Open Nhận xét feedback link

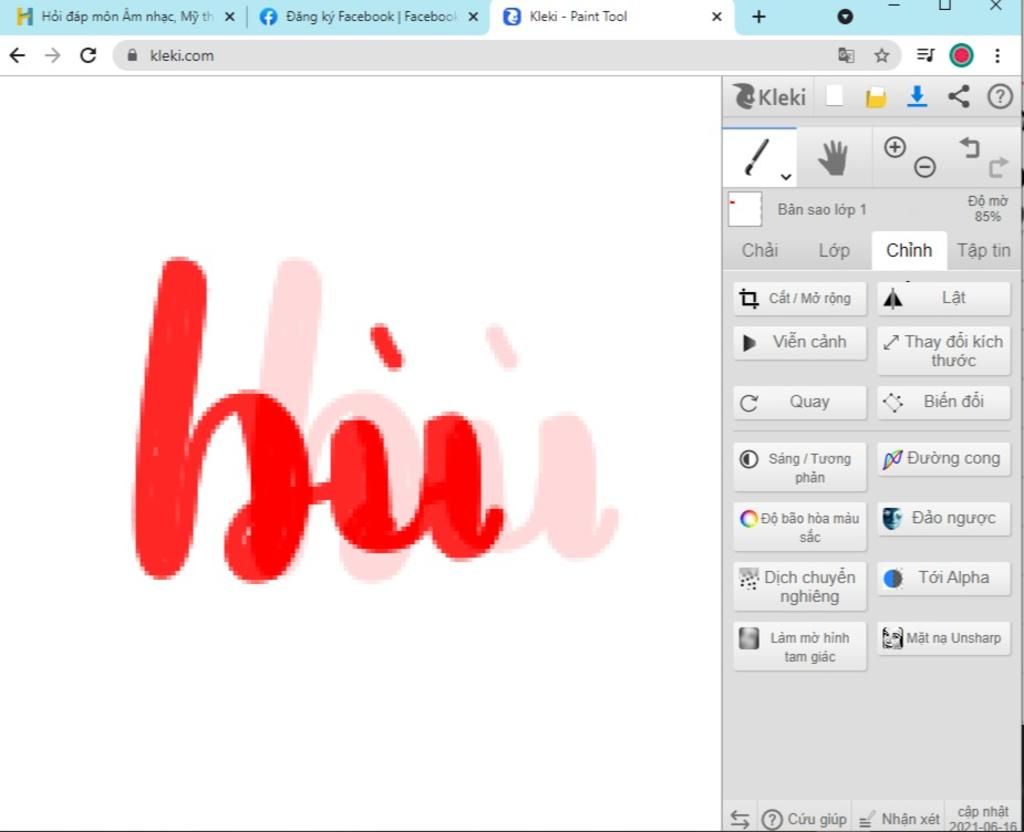point(899,818)
